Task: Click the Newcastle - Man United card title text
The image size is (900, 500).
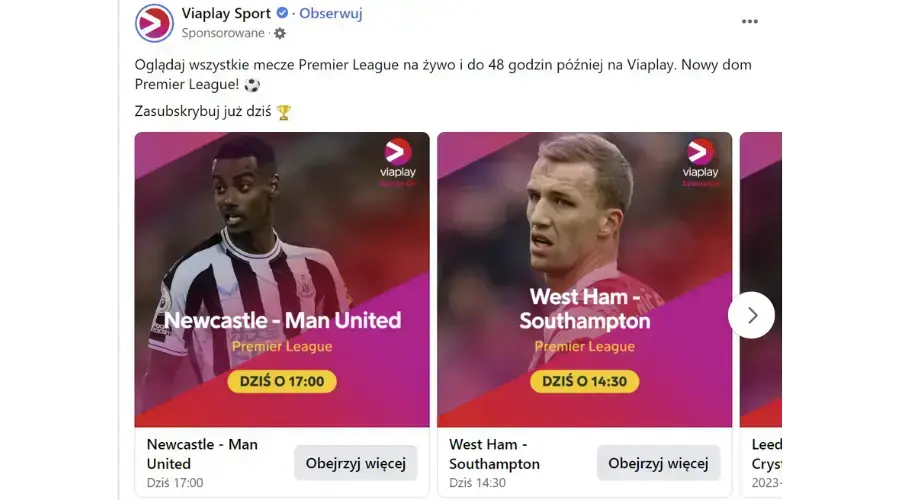Action: pos(202,454)
